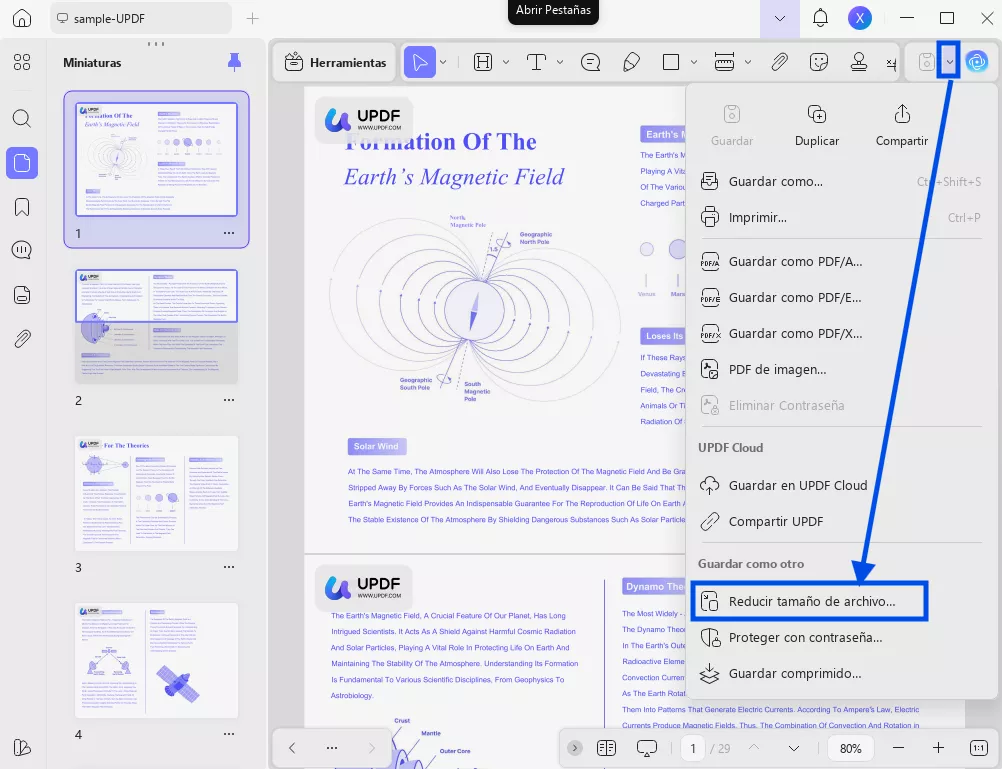Expand the selection tool dropdown arrow
This screenshot has width=1002, height=769.
(443, 62)
